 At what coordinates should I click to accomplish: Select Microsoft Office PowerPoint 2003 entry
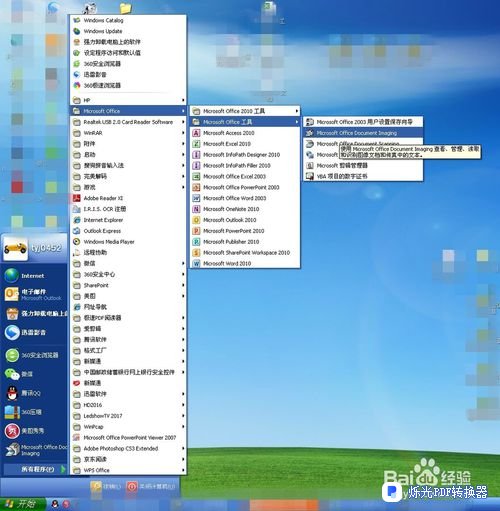[245, 187]
